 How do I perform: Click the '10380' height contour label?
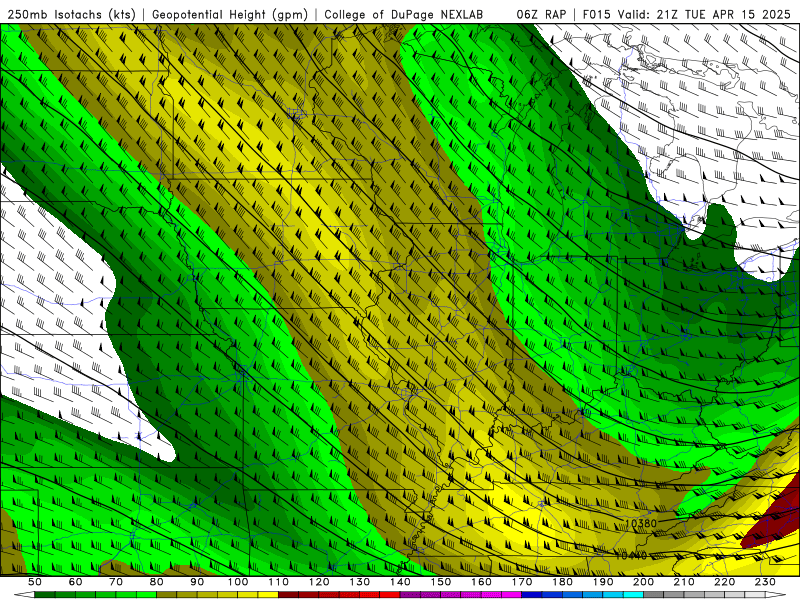[640, 523]
